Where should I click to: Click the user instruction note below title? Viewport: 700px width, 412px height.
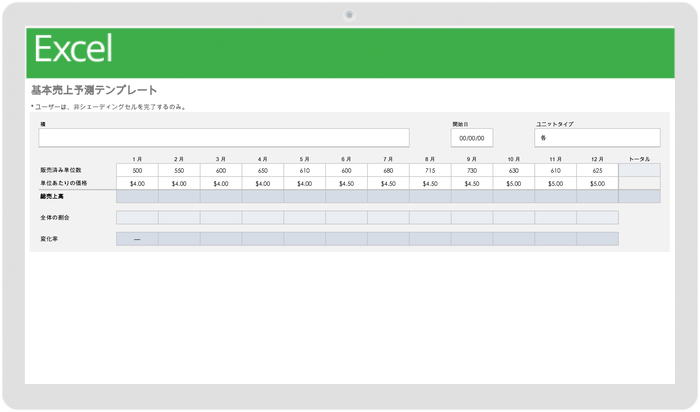pyautogui.click(x=108, y=107)
